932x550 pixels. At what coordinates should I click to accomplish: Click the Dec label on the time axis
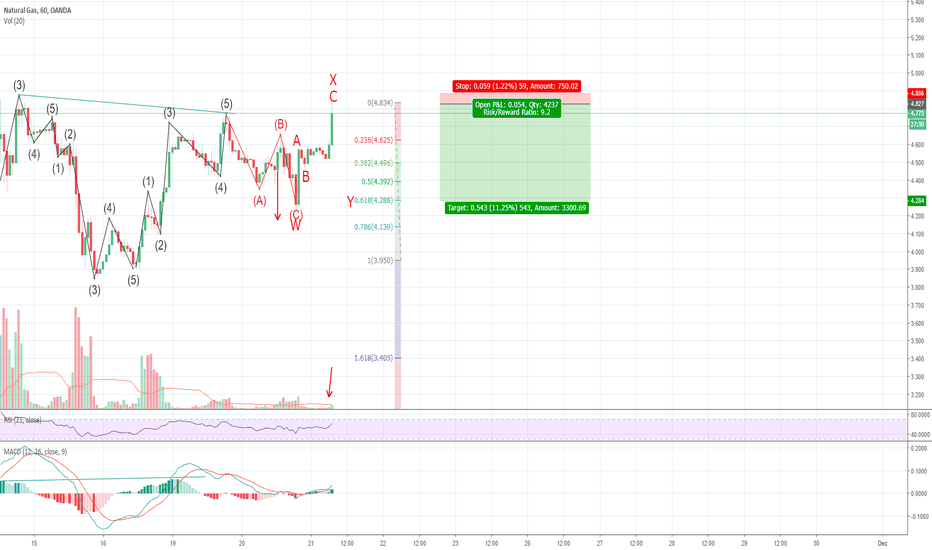click(883, 543)
